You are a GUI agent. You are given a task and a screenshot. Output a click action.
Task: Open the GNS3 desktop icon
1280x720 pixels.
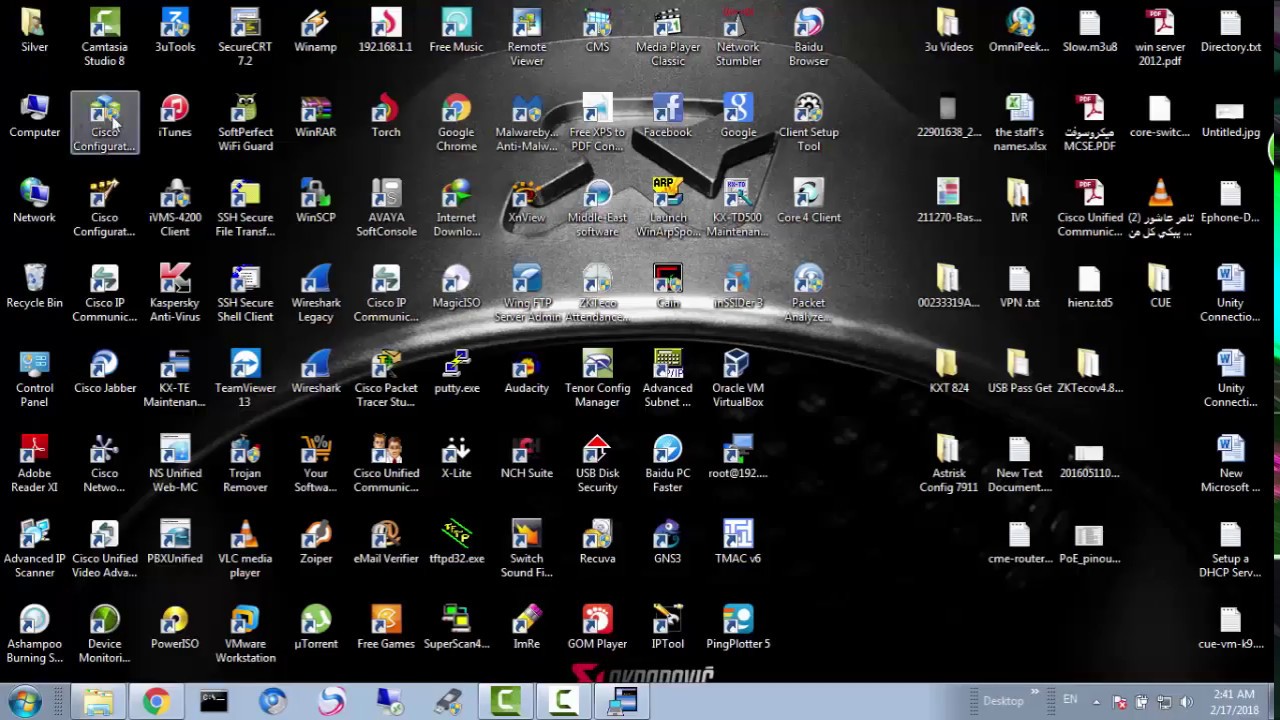pos(668,542)
